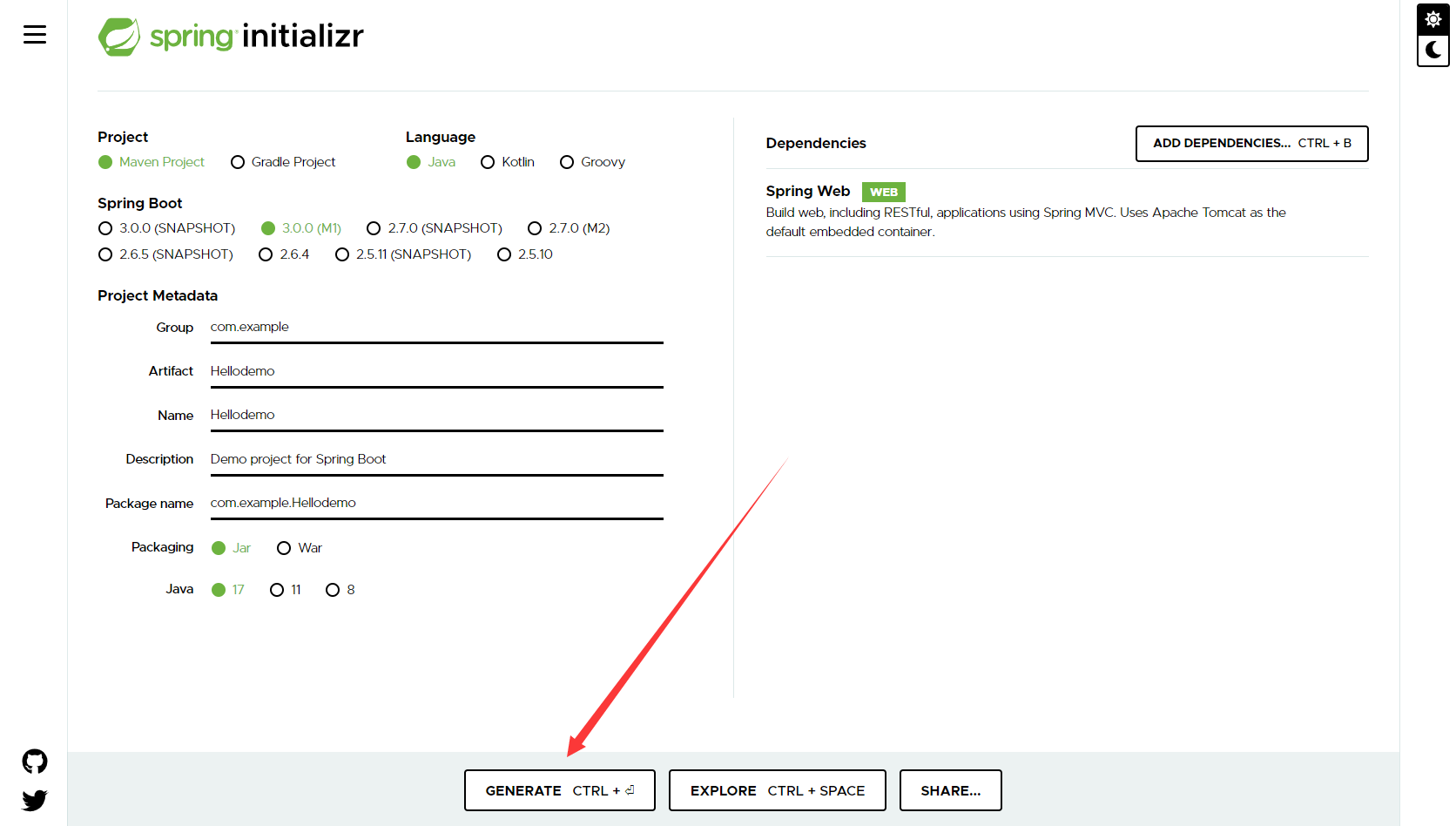The width and height of the screenshot is (1456, 826).
Task: Open the hamburger menu
Action: (x=35, y=35)
